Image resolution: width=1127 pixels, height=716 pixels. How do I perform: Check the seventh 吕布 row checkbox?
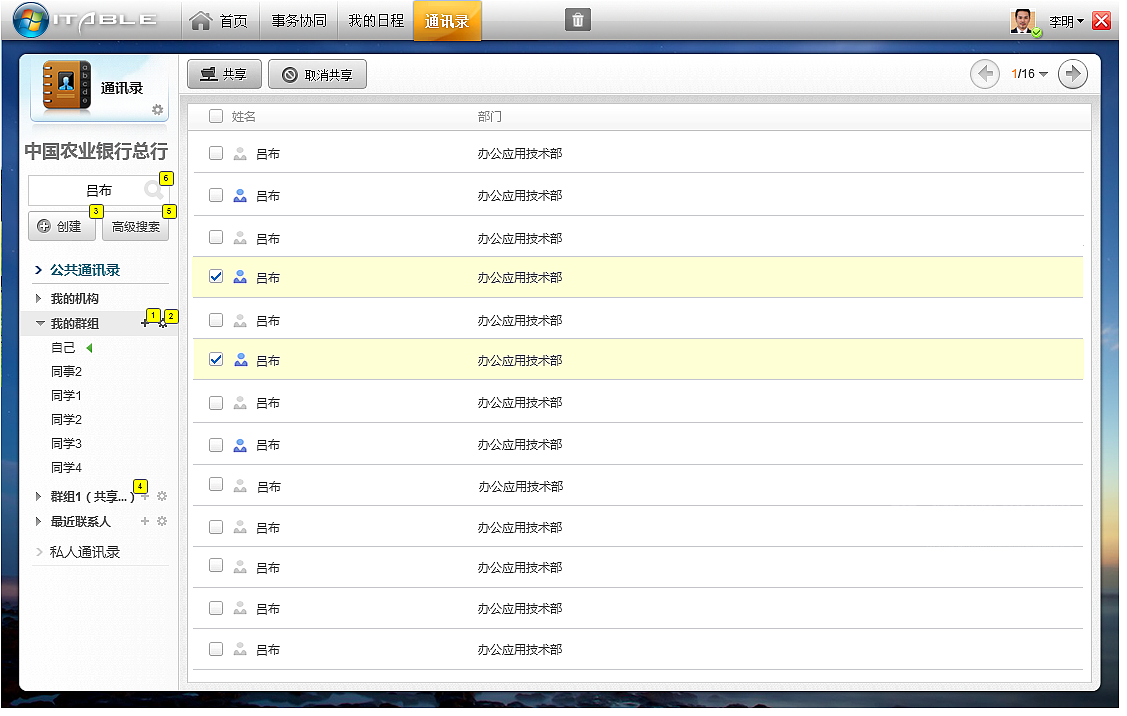(216, 403)
